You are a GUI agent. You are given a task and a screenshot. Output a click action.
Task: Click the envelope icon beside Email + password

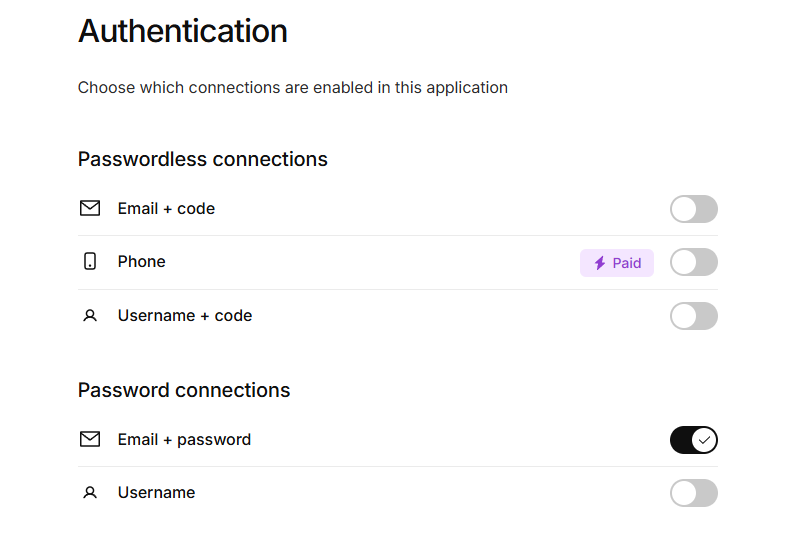tap(90, 439)
